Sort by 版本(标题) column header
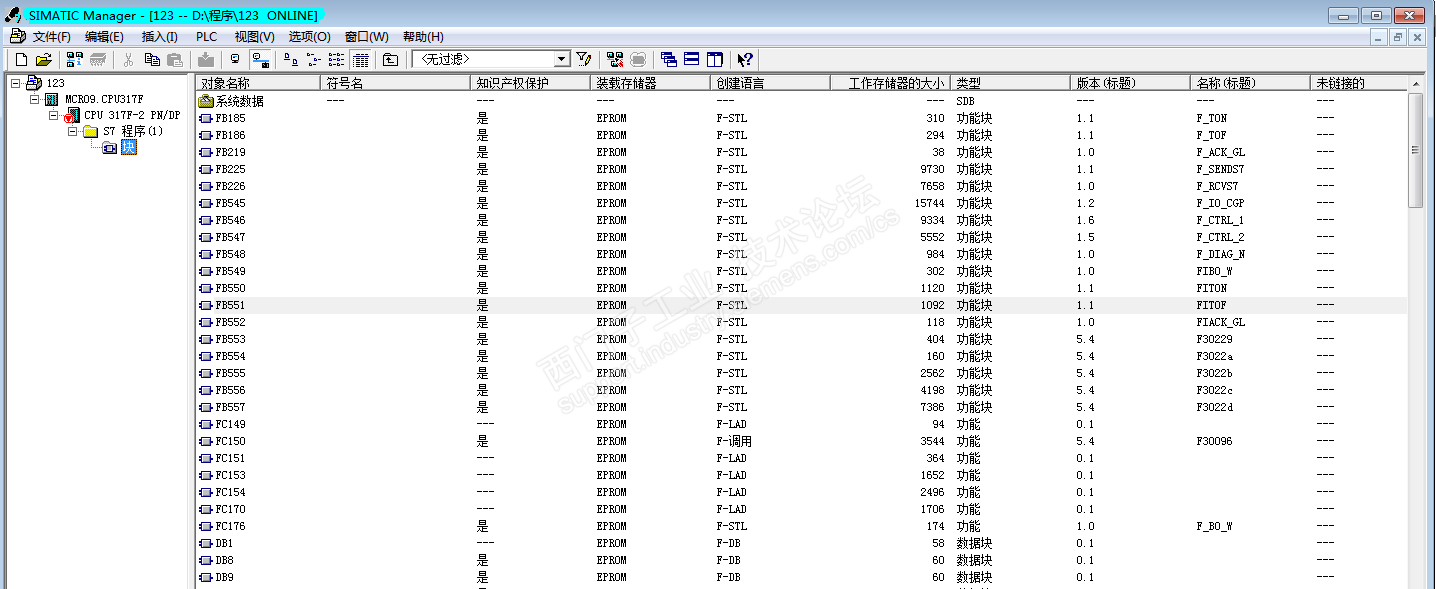This screenshot has width=1436, height=589. coord(1130,83)
